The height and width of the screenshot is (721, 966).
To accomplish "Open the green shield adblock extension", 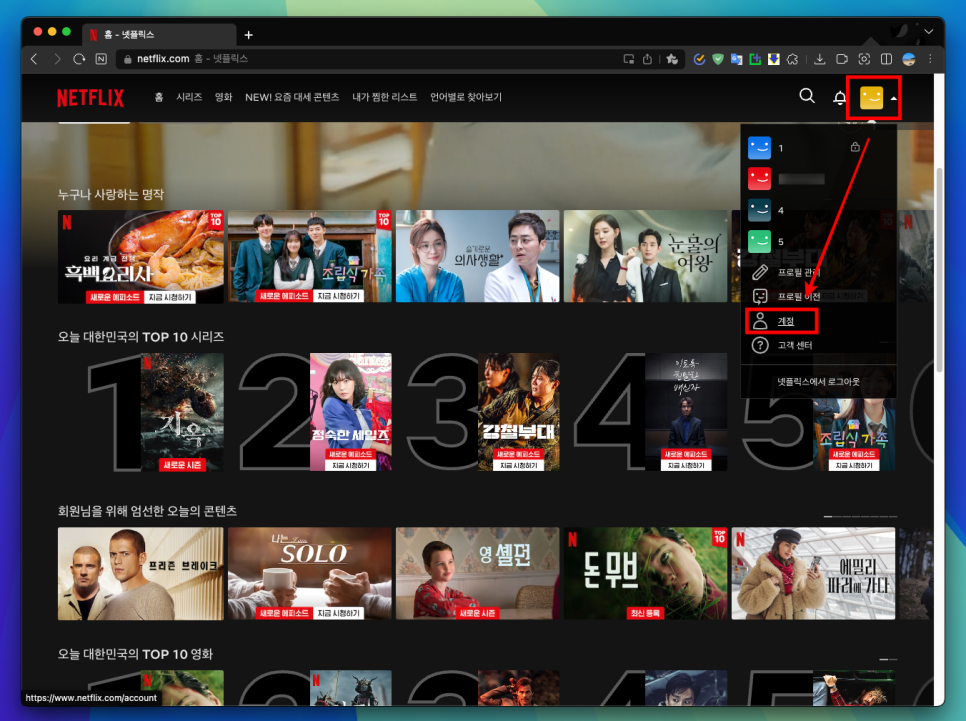I will pyautogui.click(x=718, y=59).
